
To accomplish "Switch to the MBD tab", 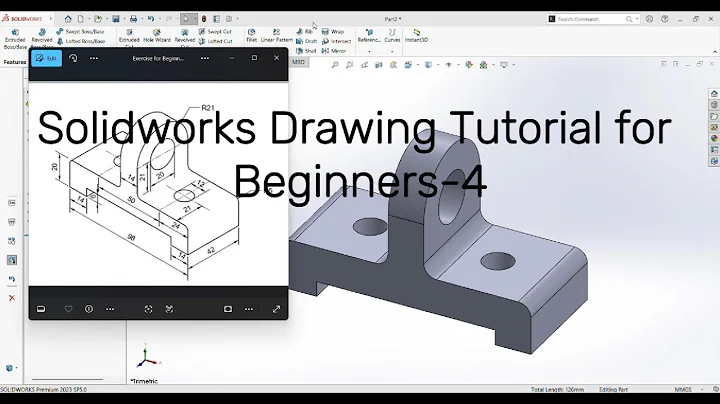I will click(x=298, y=62).
